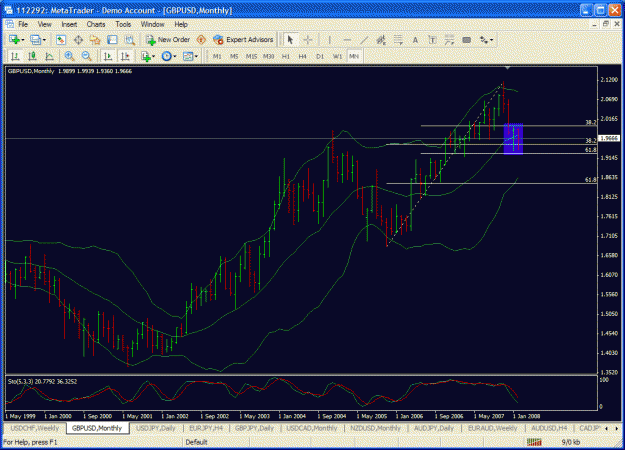625x450 pixels.
Task: Set timeframe to H4
Action: click(303, 57)
